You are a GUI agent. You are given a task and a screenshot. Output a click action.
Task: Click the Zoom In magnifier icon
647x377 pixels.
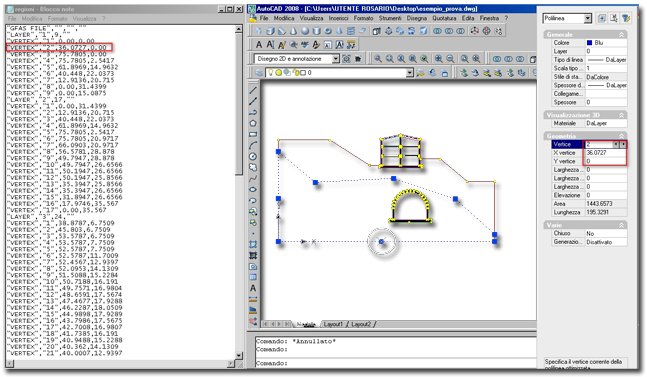tap(439, 59)
